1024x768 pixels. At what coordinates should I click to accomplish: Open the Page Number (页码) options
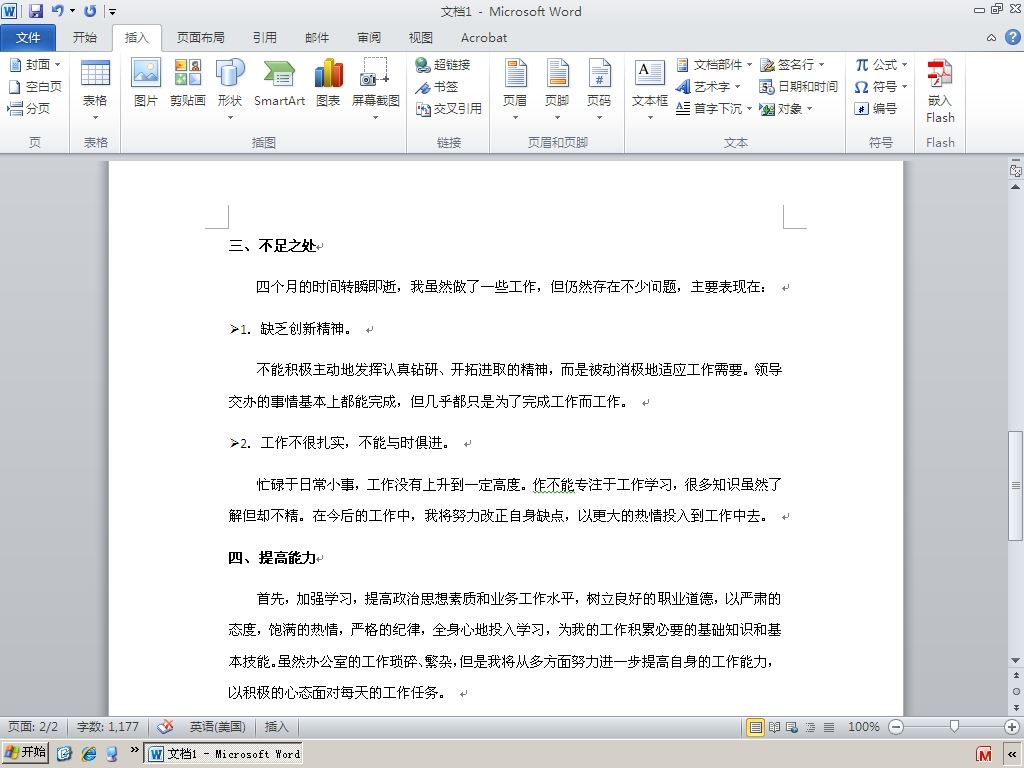(599, 89)
